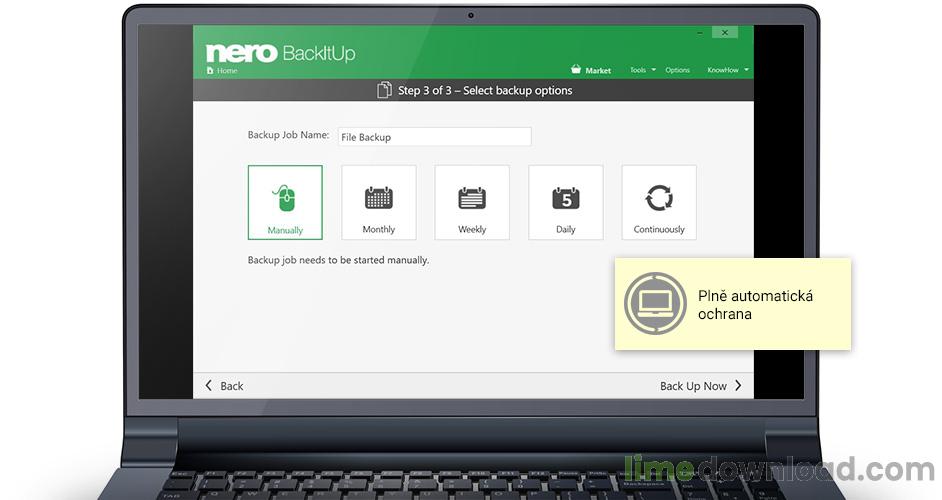The width and height of the screenshot is (942, 500).
Task: Click the Market basket icon
Action: click(x=576, y=70)
